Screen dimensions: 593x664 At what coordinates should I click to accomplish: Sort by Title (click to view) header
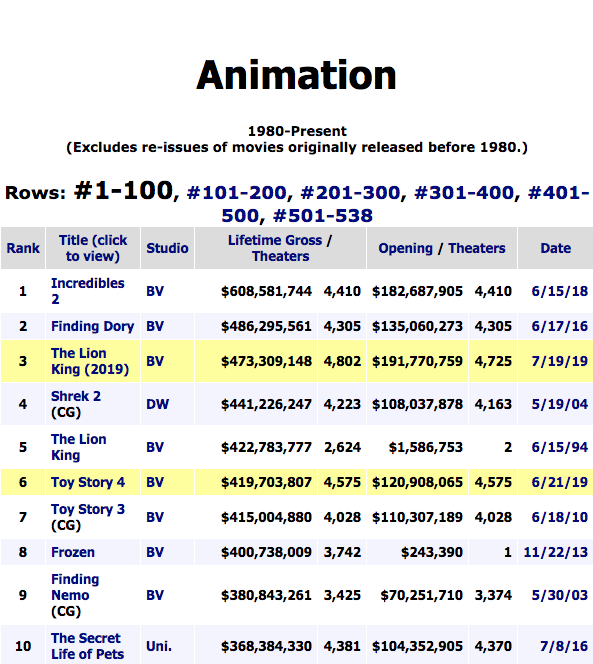(93, 248)
